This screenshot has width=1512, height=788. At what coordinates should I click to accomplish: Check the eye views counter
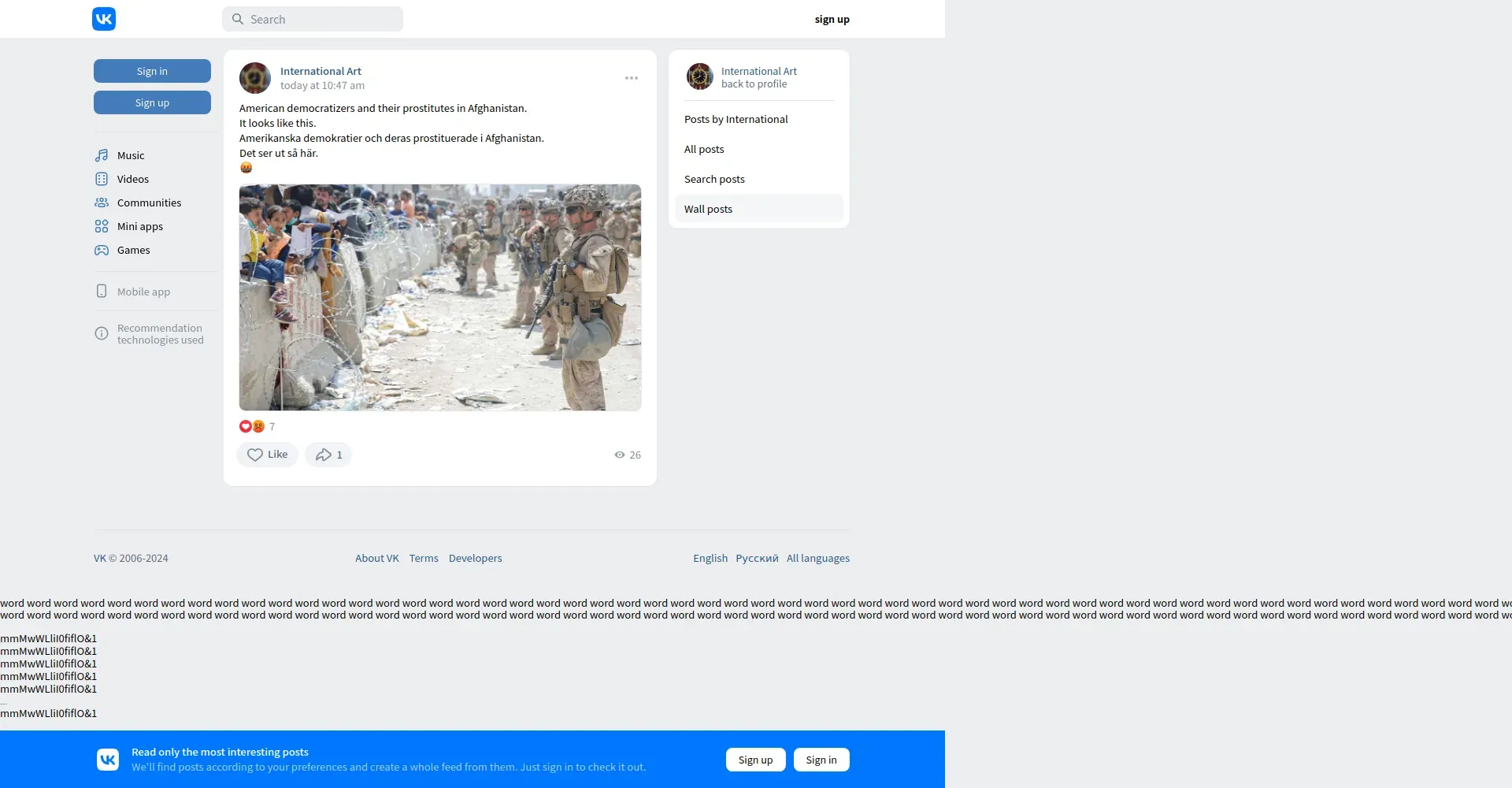[628, 455]
